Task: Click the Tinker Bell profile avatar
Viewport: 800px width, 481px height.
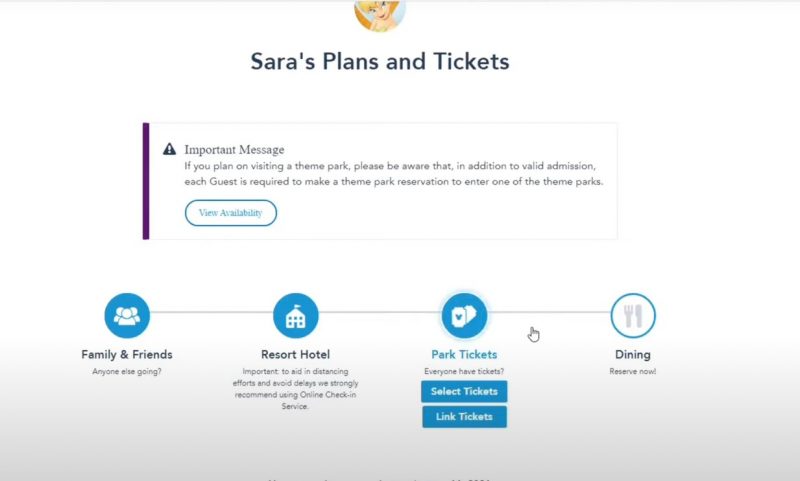Action: point(380,14)
